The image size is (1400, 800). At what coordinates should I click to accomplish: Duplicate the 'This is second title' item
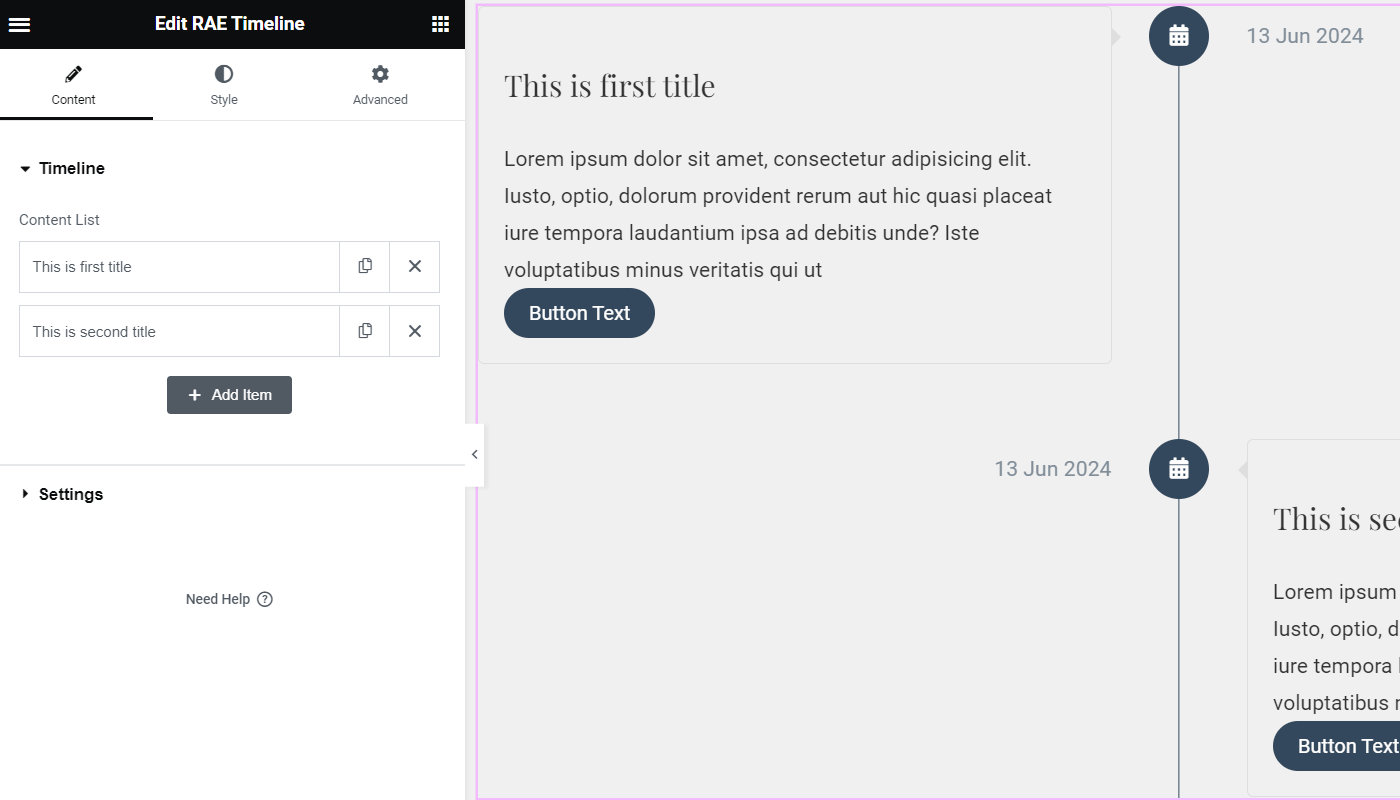point(365,331)
